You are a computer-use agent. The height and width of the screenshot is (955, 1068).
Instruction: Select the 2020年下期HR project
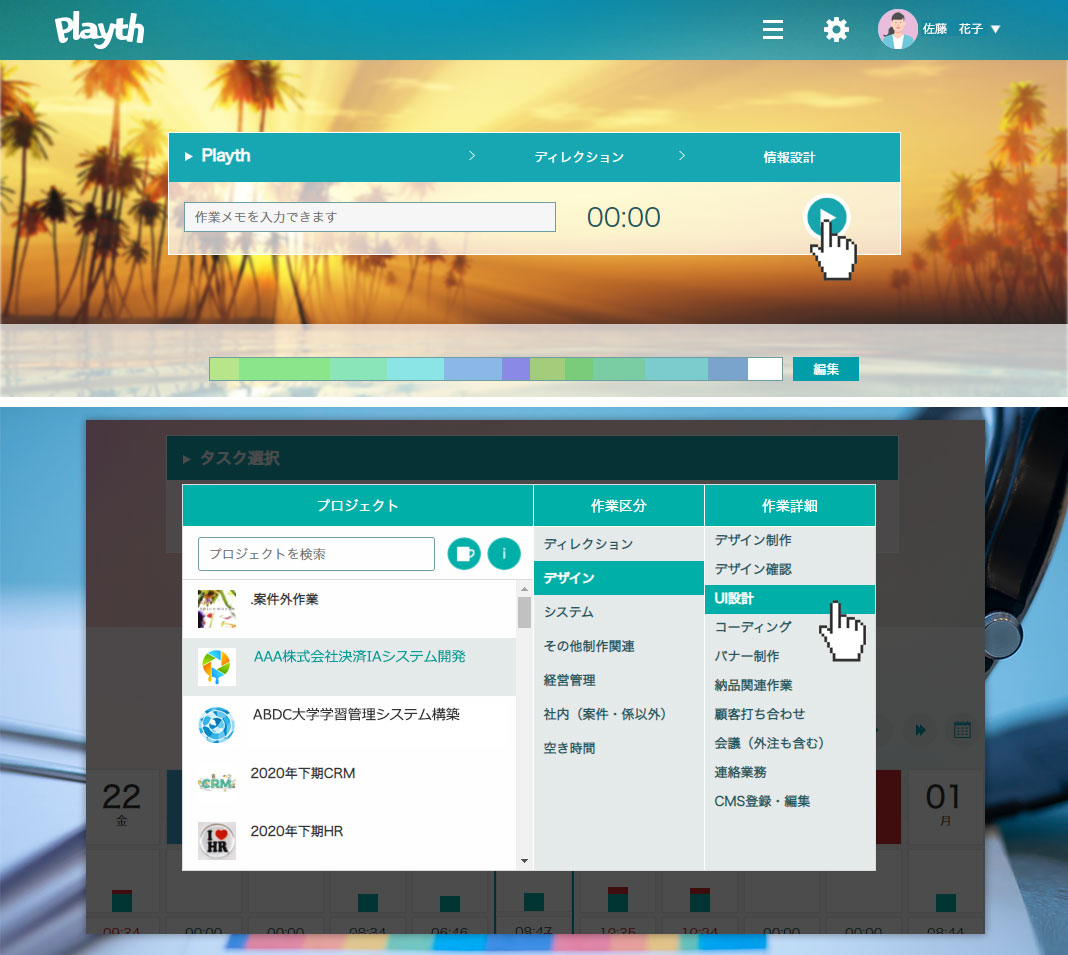[349, 841]
